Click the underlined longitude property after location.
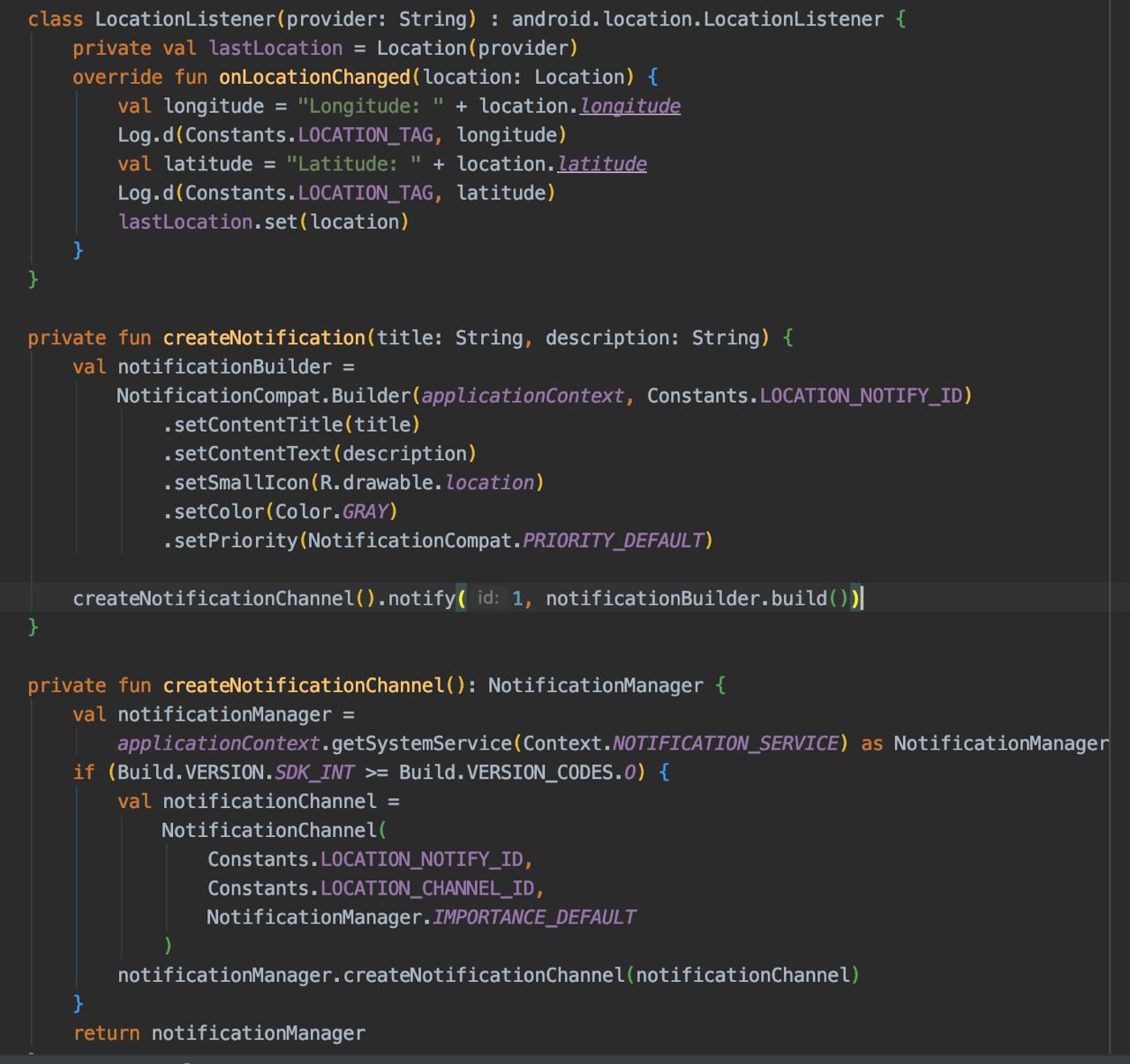The height and width of the screenshot is (1064, 1130). (629, 106)
